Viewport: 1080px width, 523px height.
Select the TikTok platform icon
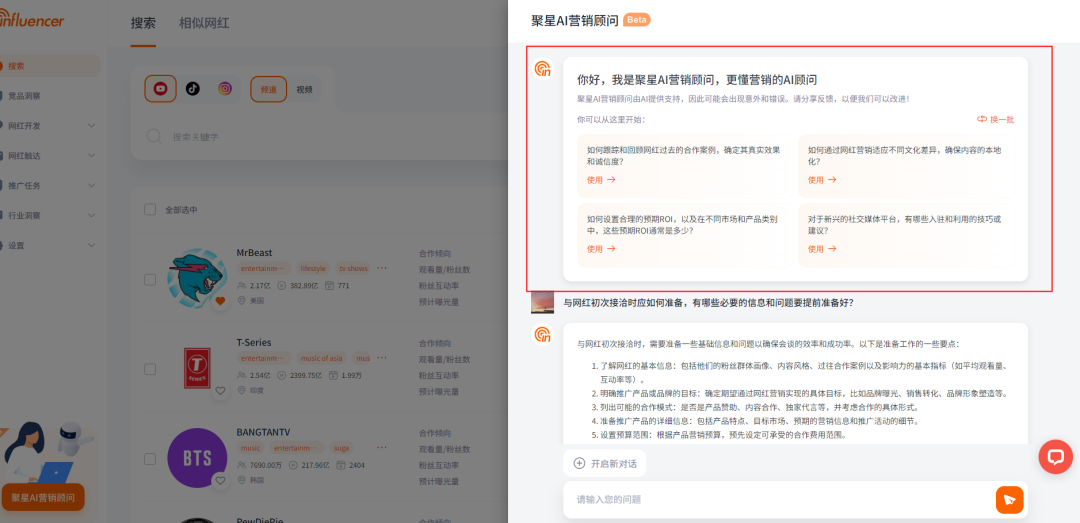[193, 88]
